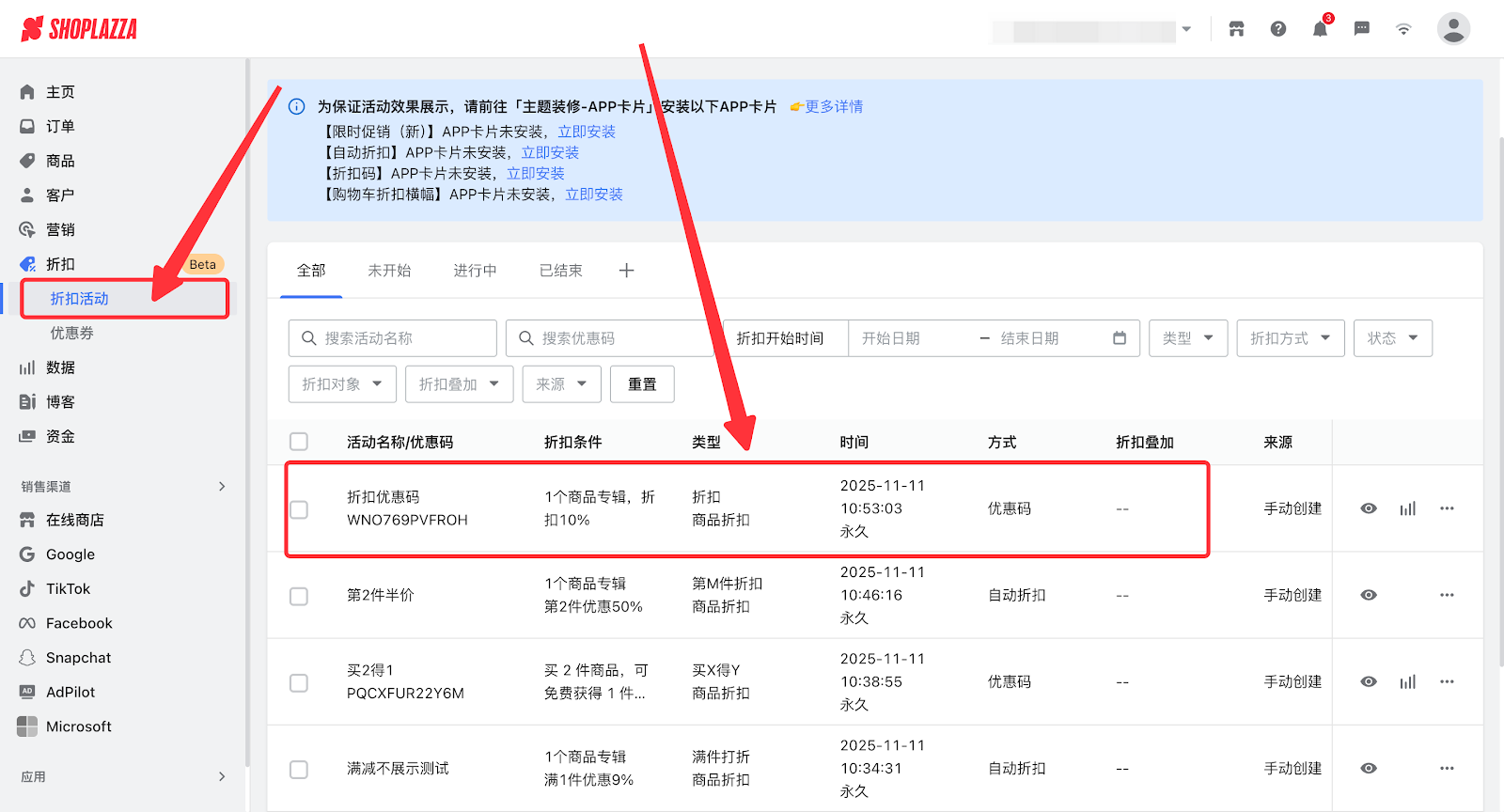Image resolution: width=1504 pixels, height=812 pixels.
Task: Click the storefront icon in top bar
Action: point(1236,29)
